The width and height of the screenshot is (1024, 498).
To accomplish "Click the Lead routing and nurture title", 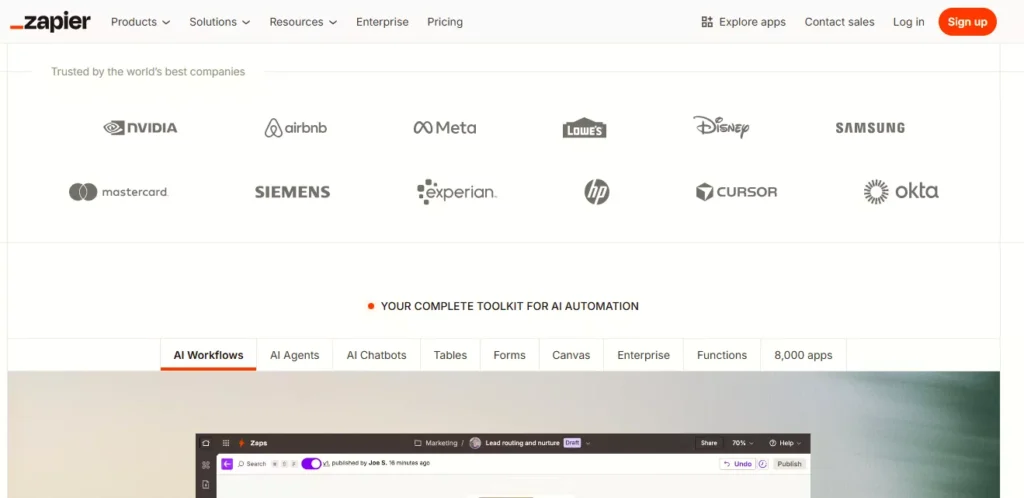I will pos(522,443).
